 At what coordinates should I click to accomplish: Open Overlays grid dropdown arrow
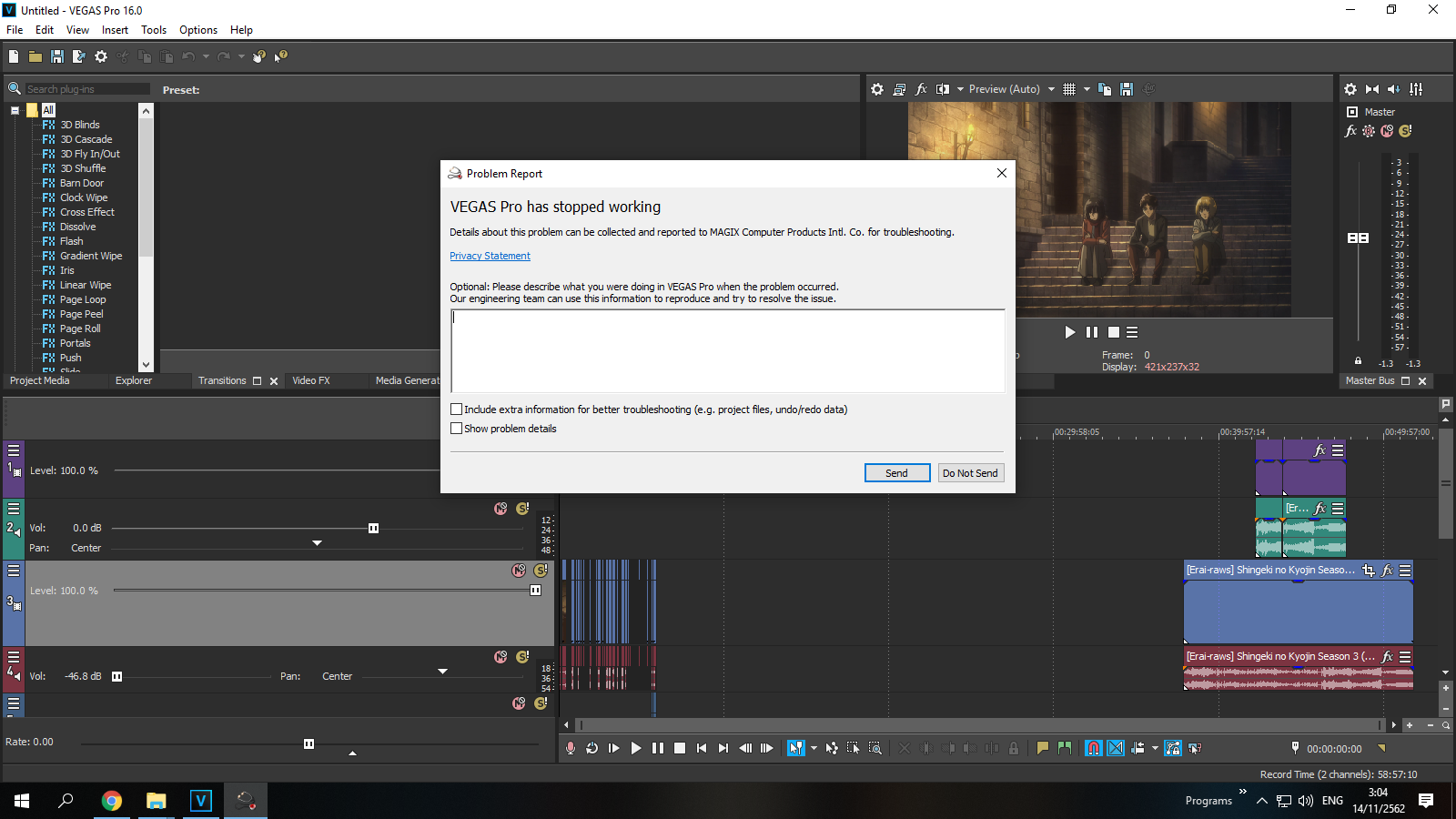(x=1087, y=89)
